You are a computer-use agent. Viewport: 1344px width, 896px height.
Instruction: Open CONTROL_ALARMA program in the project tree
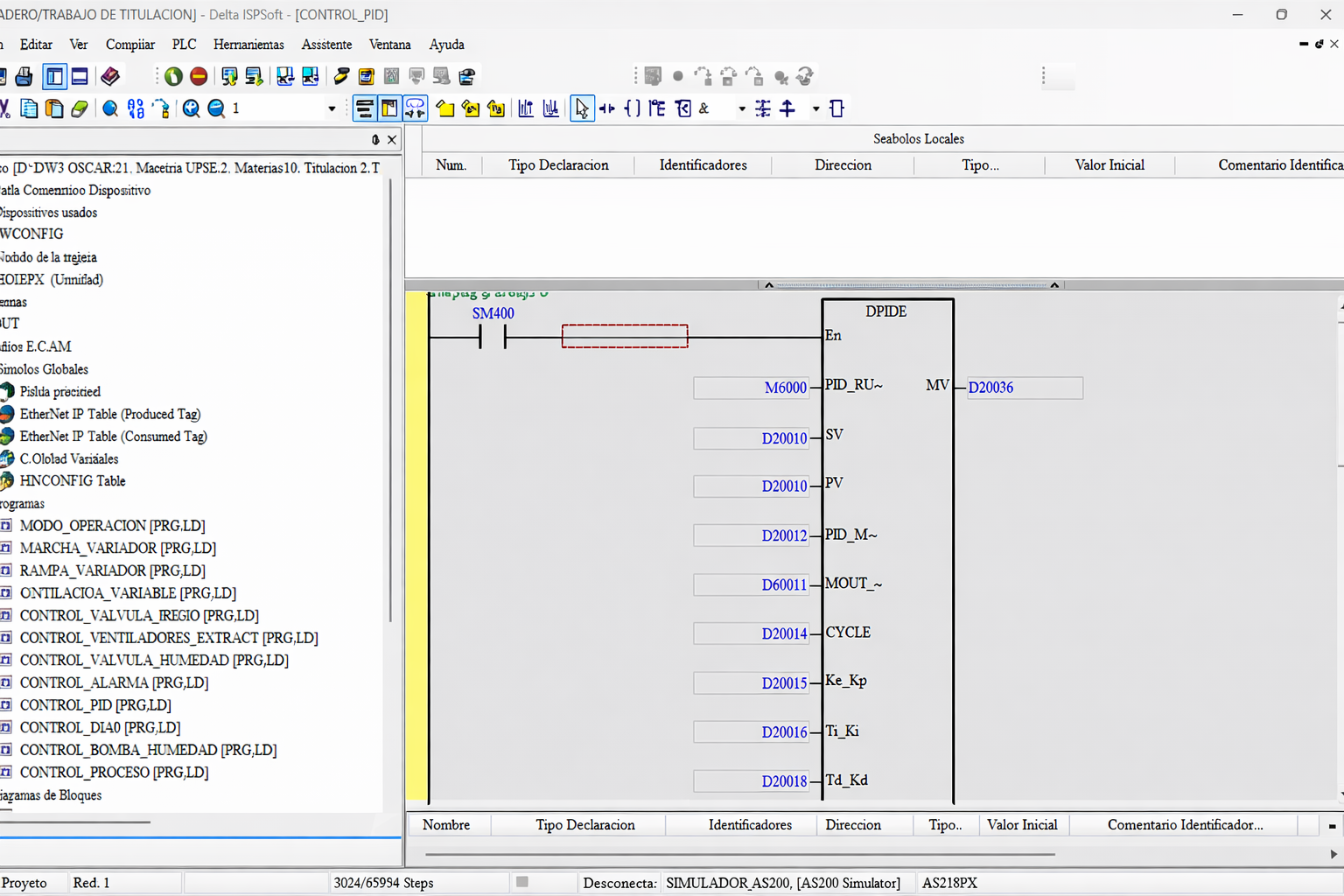[x=114, y=682]
